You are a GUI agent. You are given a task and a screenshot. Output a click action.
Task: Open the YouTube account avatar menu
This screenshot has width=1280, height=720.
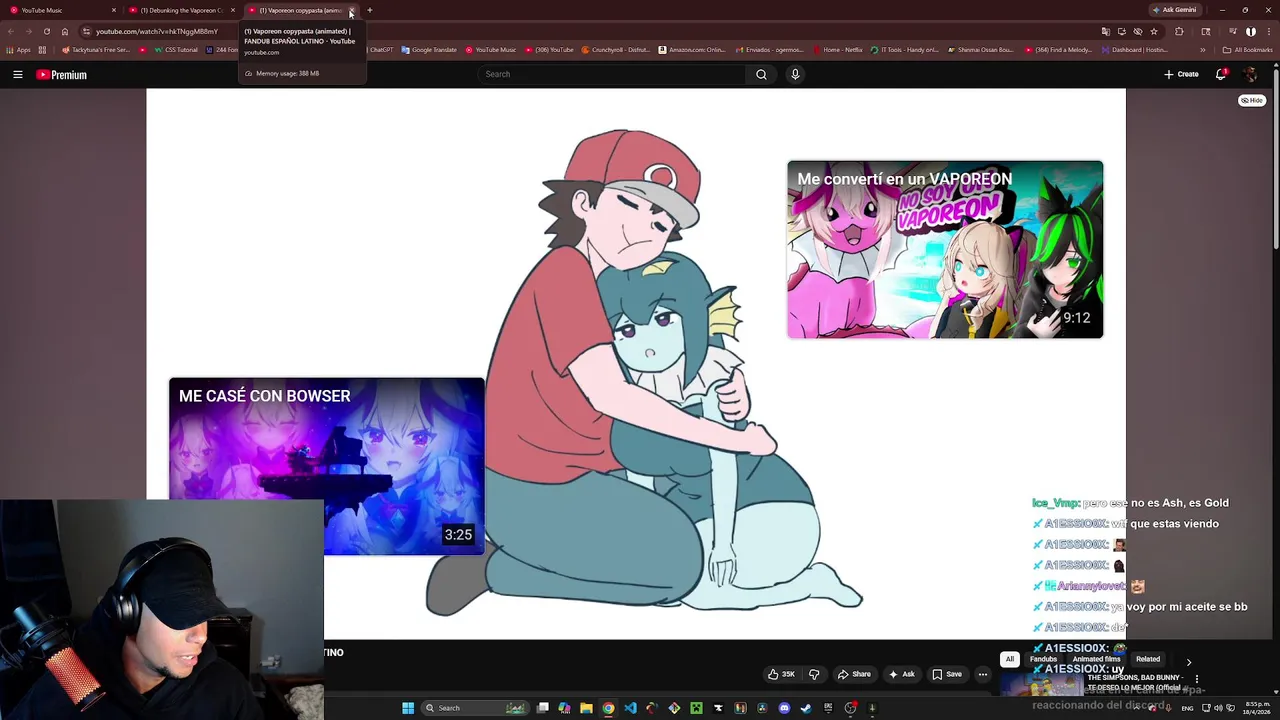tap(1250, 74)
